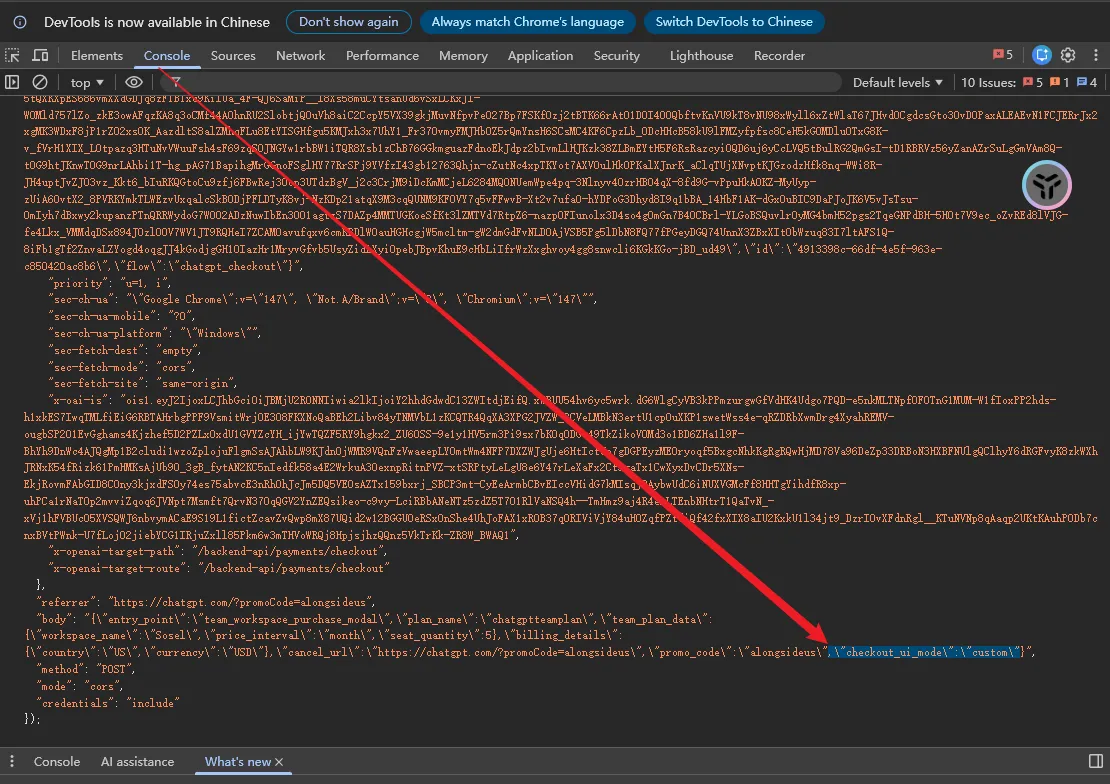Click the sec-ch-ua-platform Windows line
Image resolution: width=1110 pixels, height=784 pixels.
click(155, 333)
